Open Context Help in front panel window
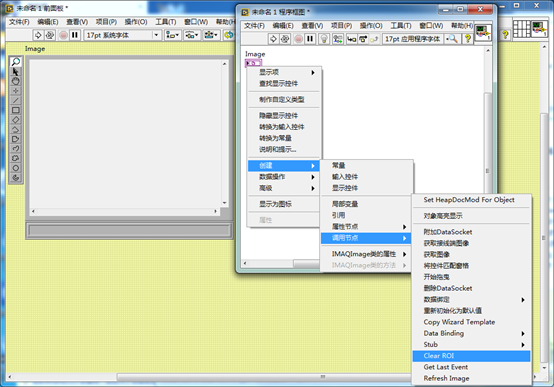Screen dimensions: 554x387 coord(505,34)
